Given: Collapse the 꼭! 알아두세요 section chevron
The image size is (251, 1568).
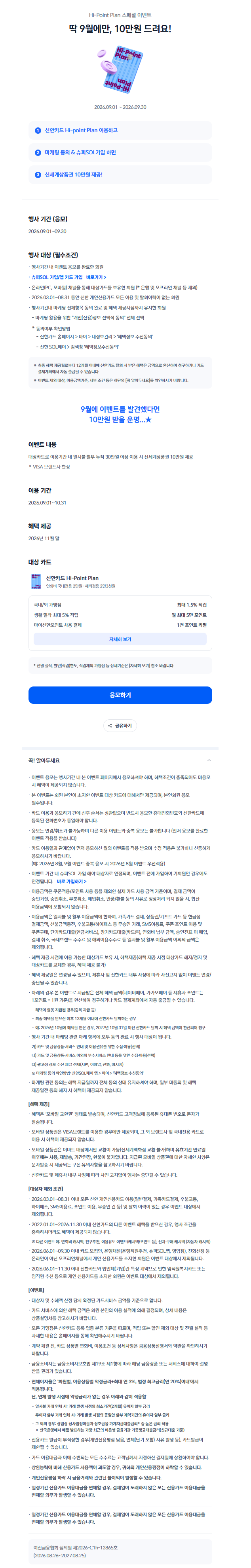Looking at the screenshot, I should [x=209, y=760].
